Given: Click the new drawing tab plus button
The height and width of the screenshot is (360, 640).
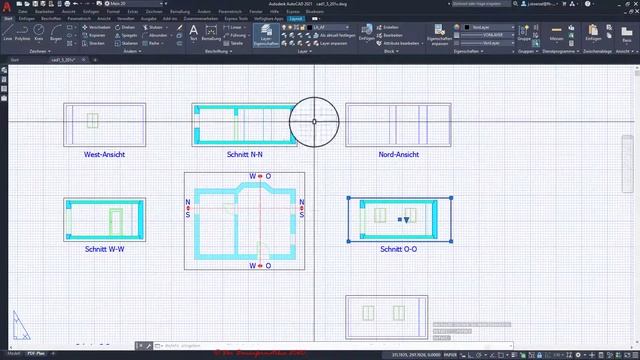Looking at the screenshot, I should tap(95, 60).
